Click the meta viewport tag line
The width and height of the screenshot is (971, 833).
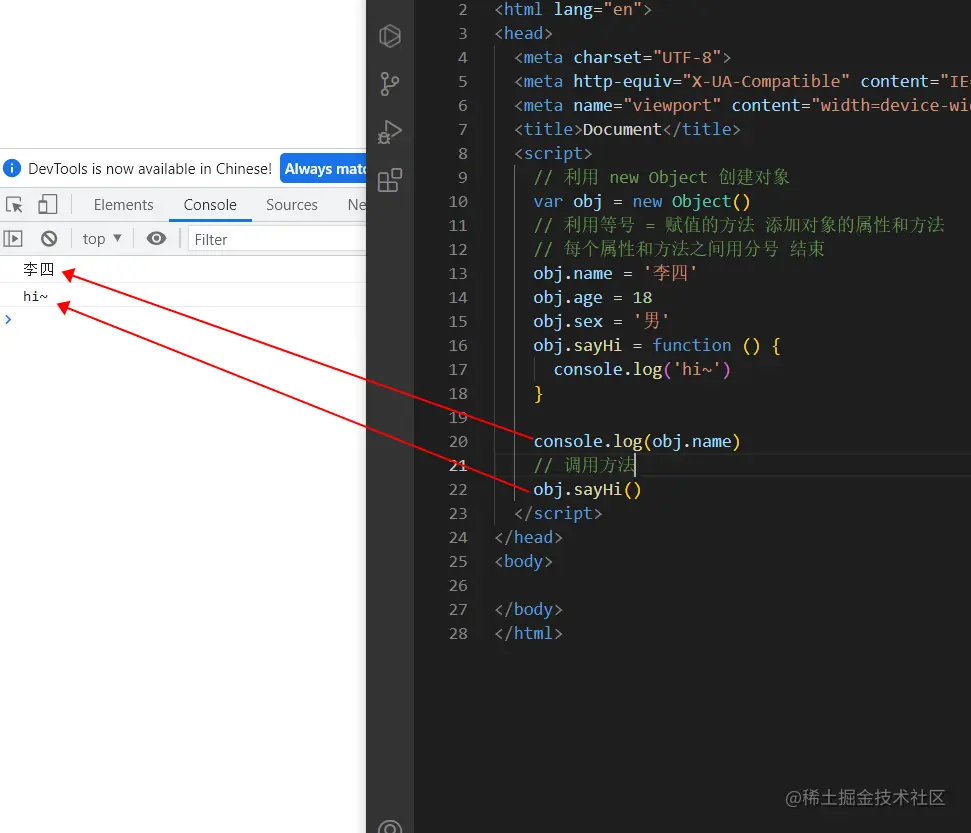pos(742,106)
